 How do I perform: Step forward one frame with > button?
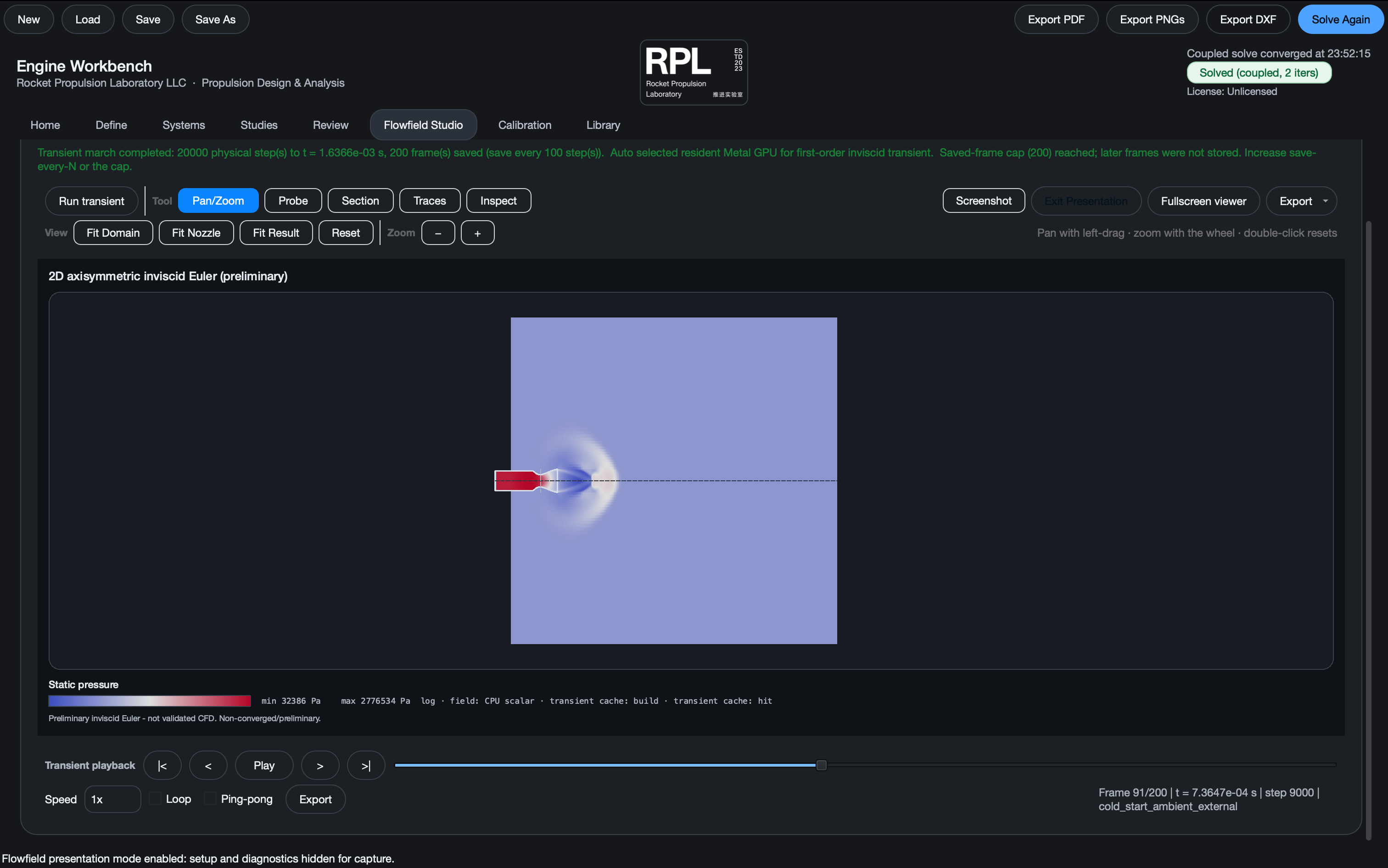[x=320, y=765]
